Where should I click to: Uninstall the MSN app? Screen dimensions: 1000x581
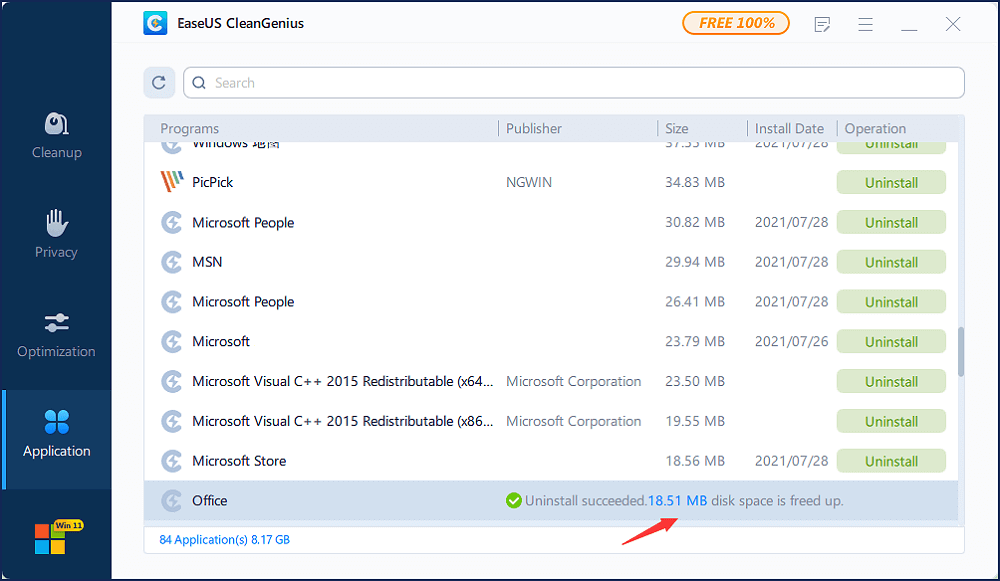tap(891, 262)
